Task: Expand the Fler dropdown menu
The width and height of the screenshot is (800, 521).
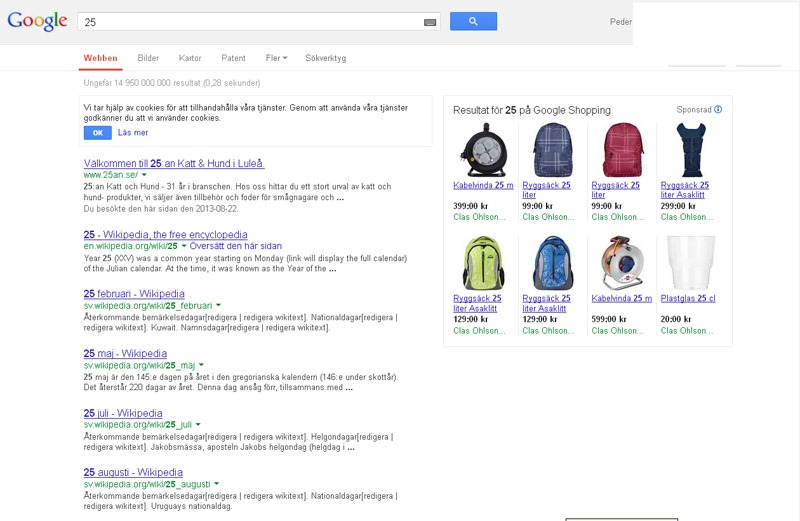Action: [277, 58]
